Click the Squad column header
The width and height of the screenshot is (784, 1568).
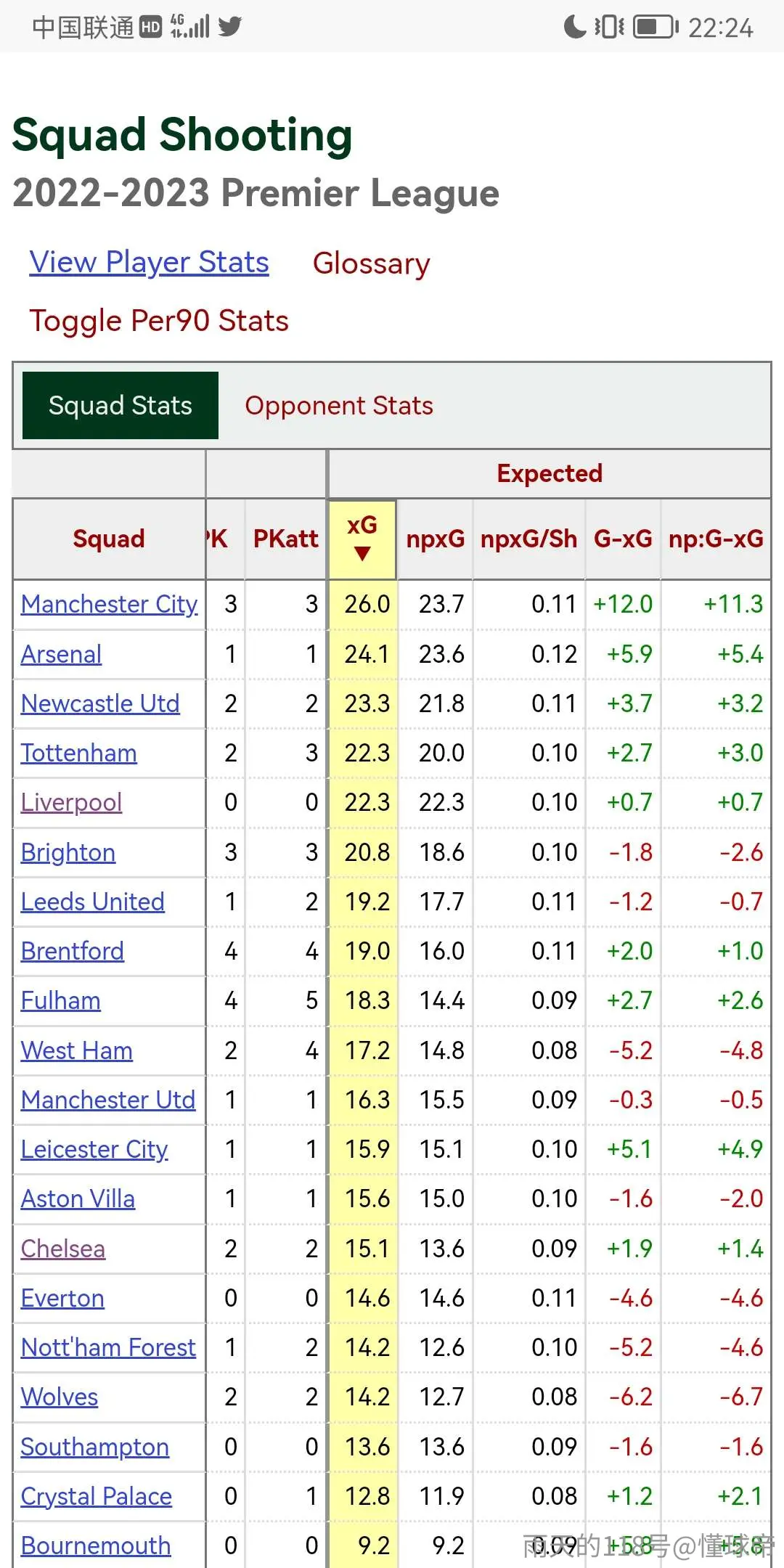click(109, 539)
